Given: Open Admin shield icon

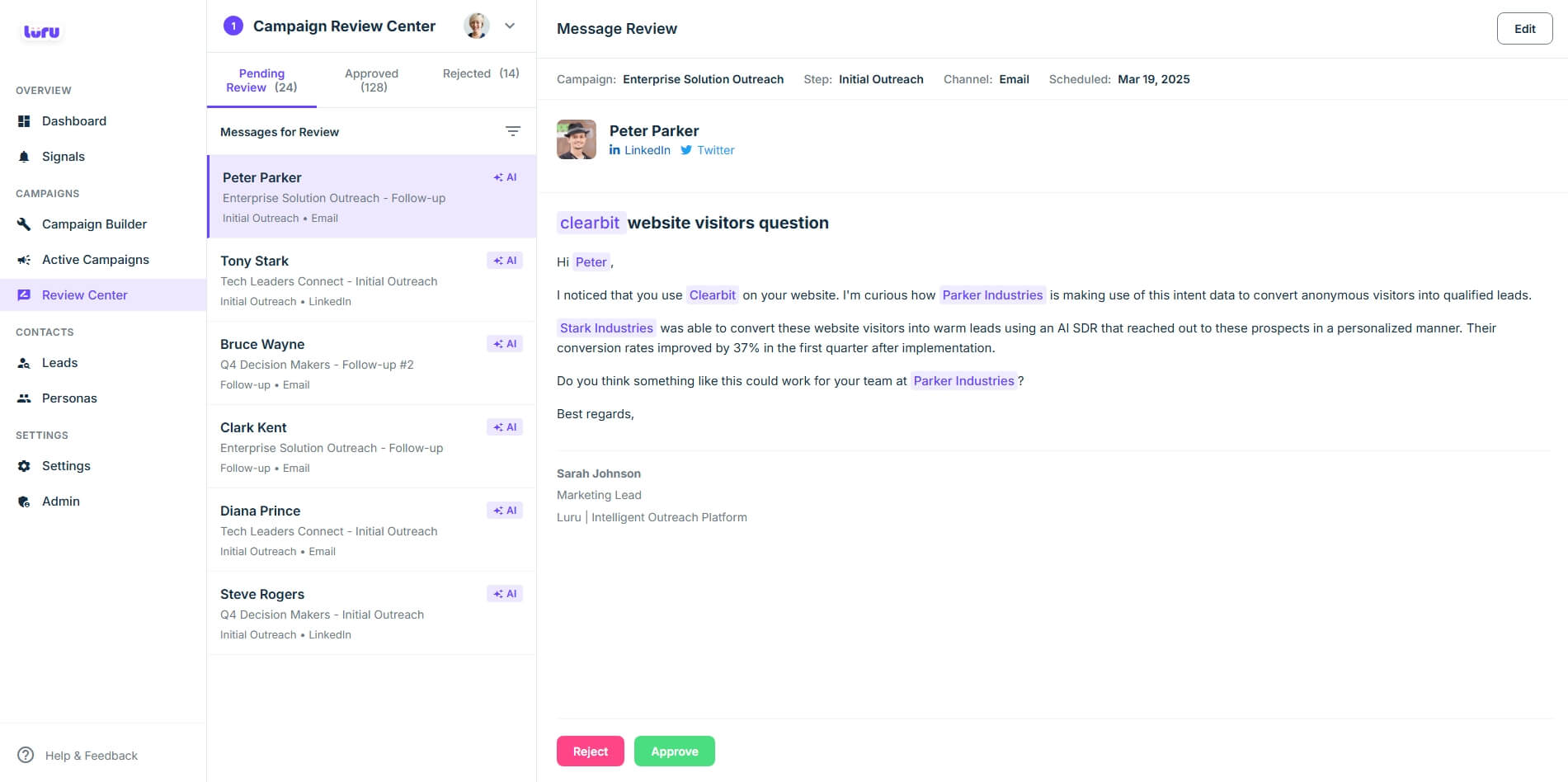Looking at the screenshot, I should (24, 502).
